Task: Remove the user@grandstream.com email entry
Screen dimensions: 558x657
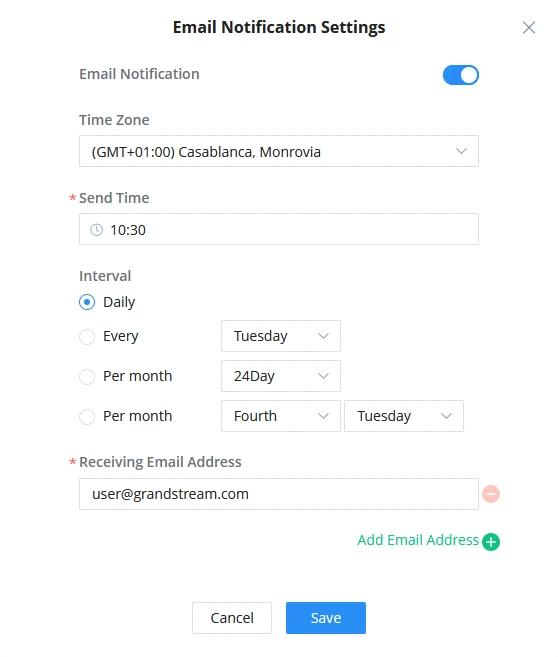Action: [491, 494]
